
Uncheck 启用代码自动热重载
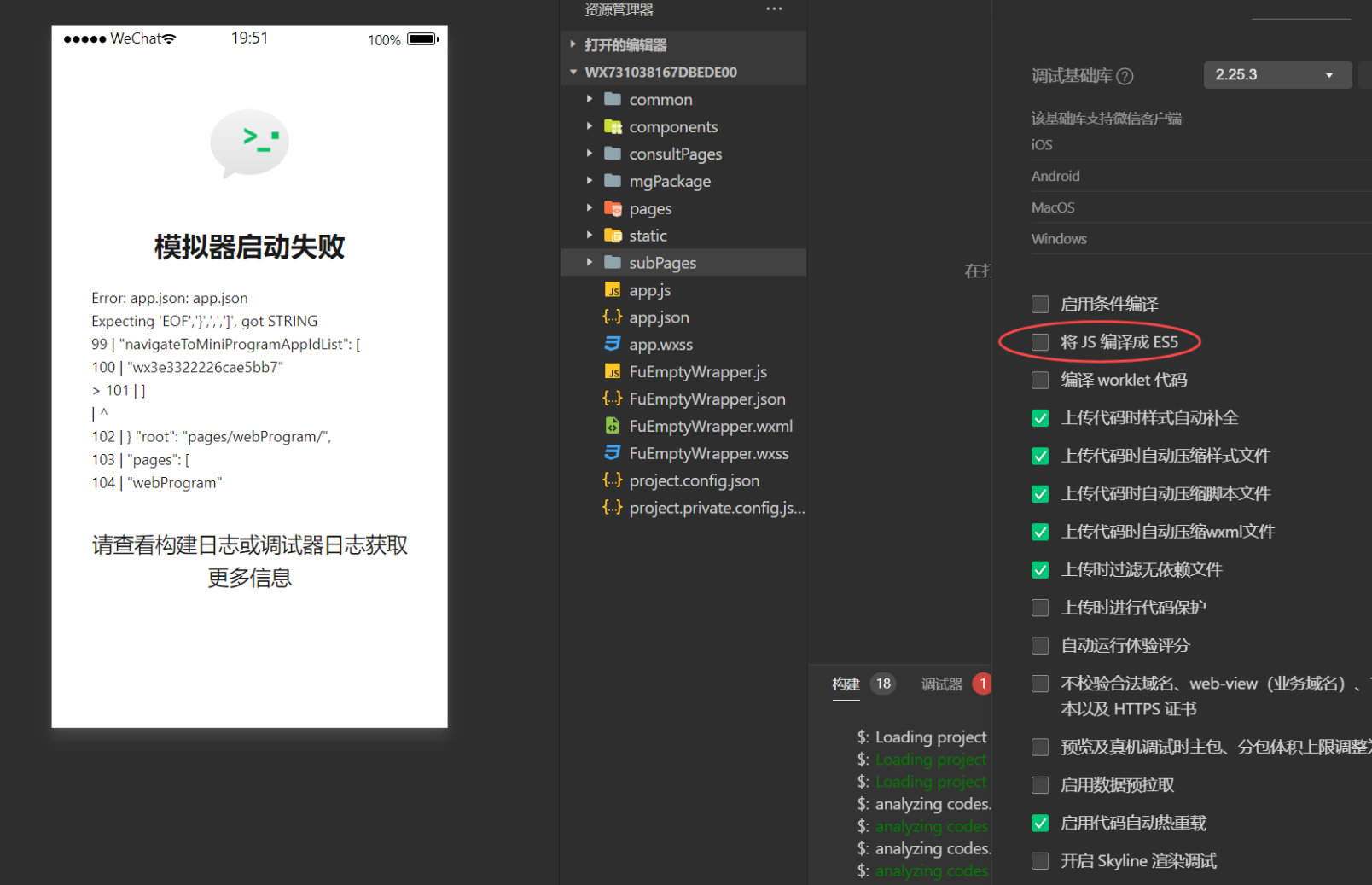pyautogui.click(x=1040, y=823)
